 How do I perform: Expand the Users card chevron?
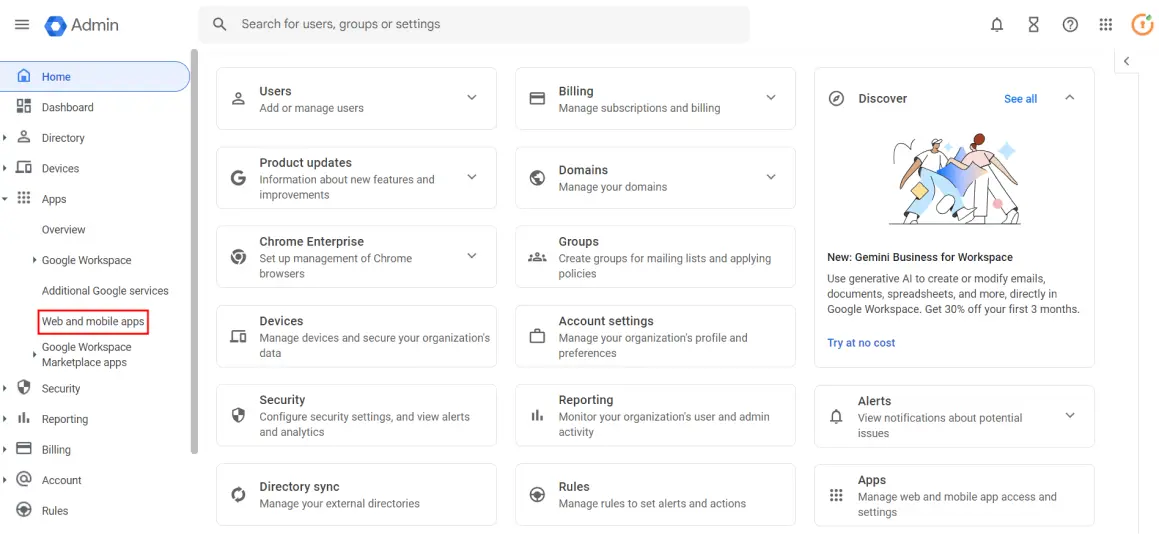click(472, 98)
